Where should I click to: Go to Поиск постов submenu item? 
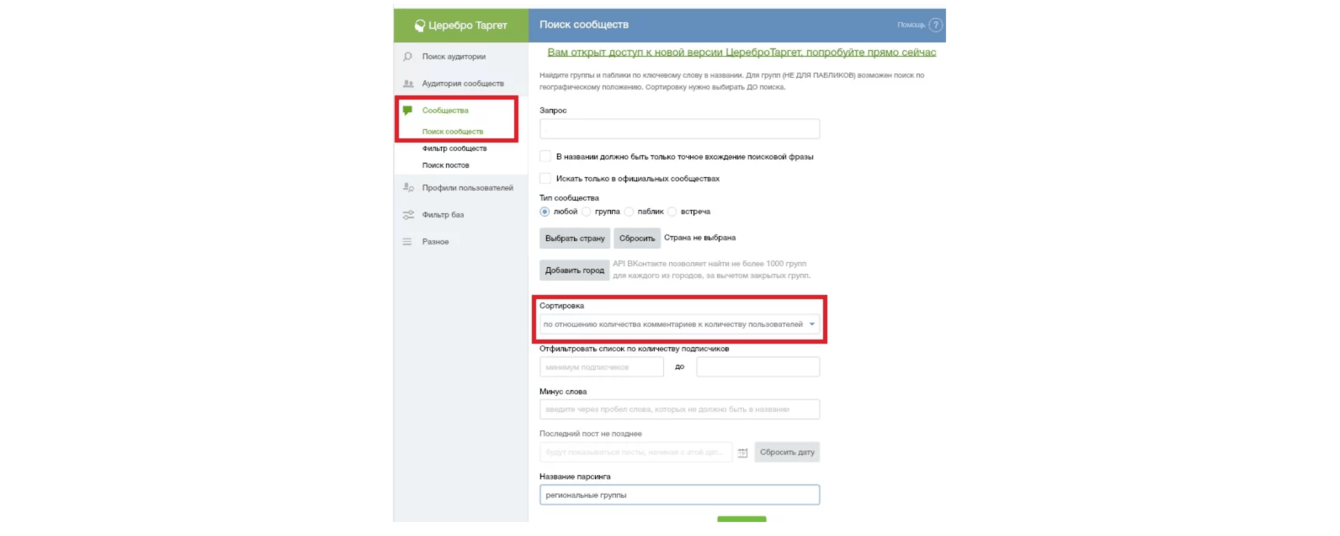tap(445, 166)
